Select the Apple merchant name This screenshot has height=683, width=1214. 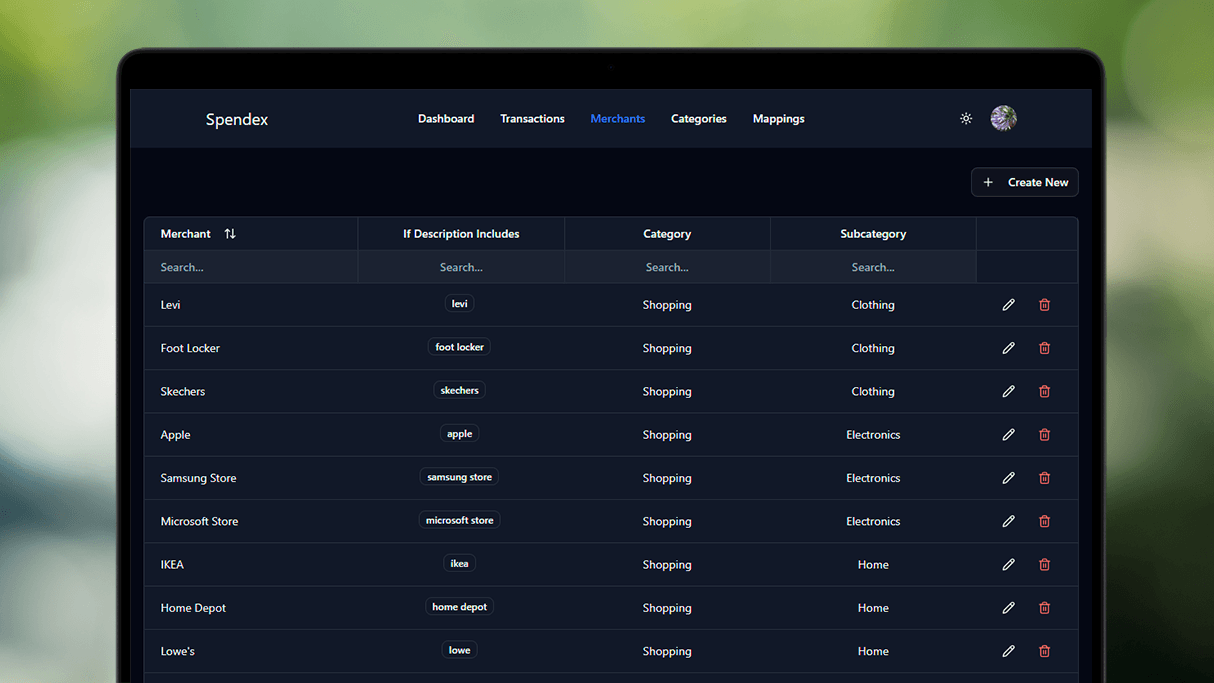tap(176, 435)
